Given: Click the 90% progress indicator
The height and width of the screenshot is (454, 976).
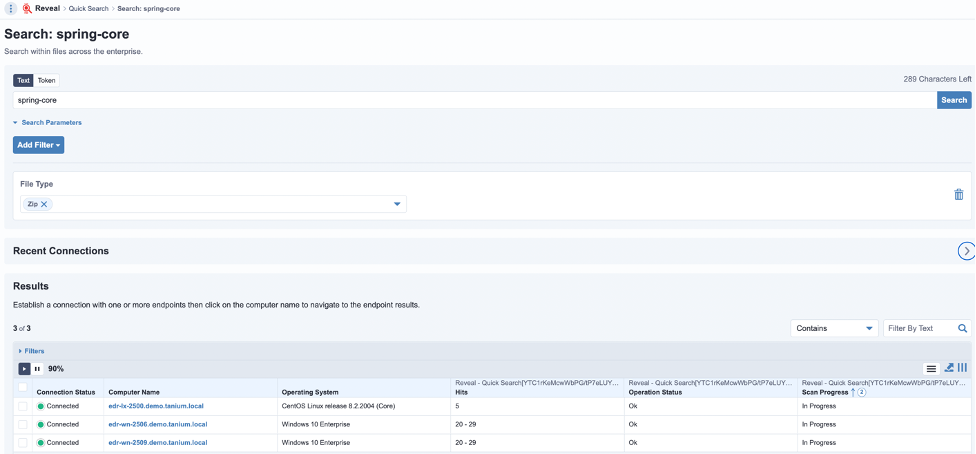Looking at the screenshot, I should 56,369.
